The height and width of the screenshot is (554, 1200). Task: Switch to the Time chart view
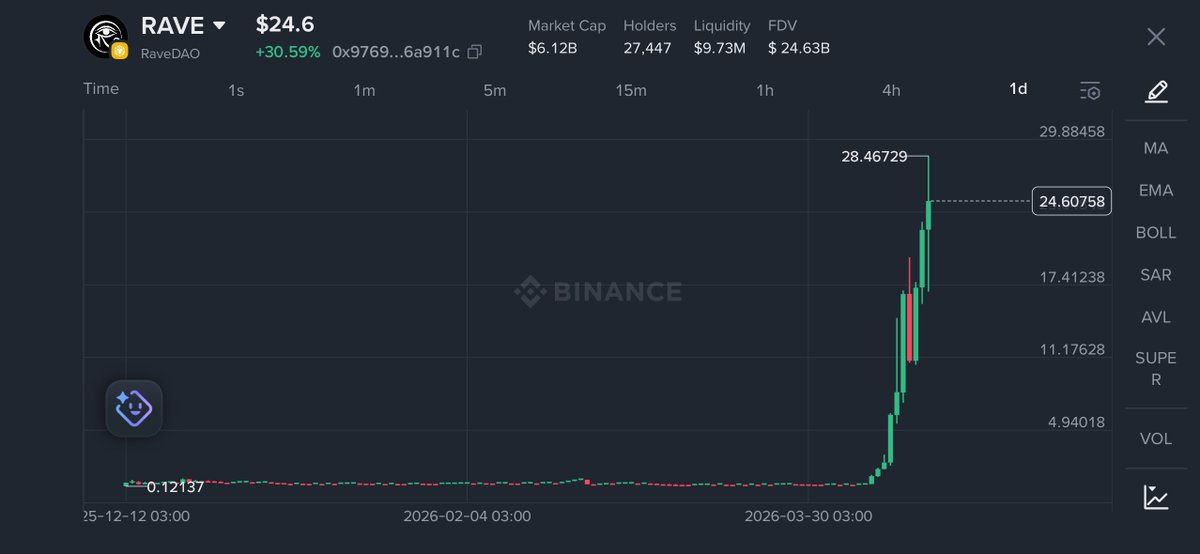(101, 88)
